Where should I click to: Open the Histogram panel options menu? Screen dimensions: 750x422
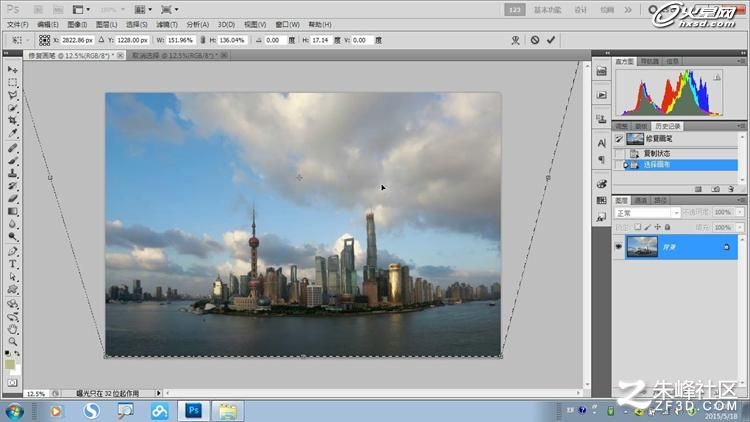[x=741, y=61]
